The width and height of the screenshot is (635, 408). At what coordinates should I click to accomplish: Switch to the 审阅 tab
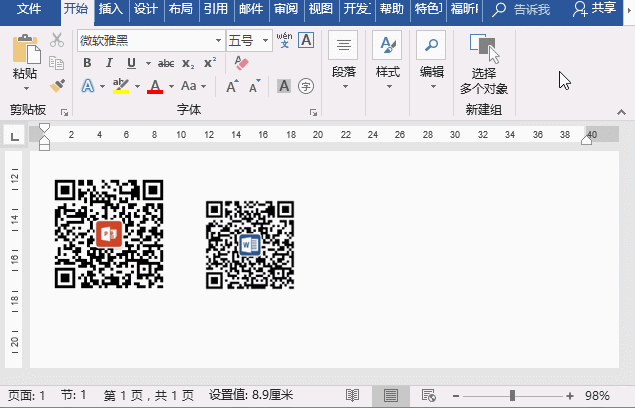pos(286,9)
